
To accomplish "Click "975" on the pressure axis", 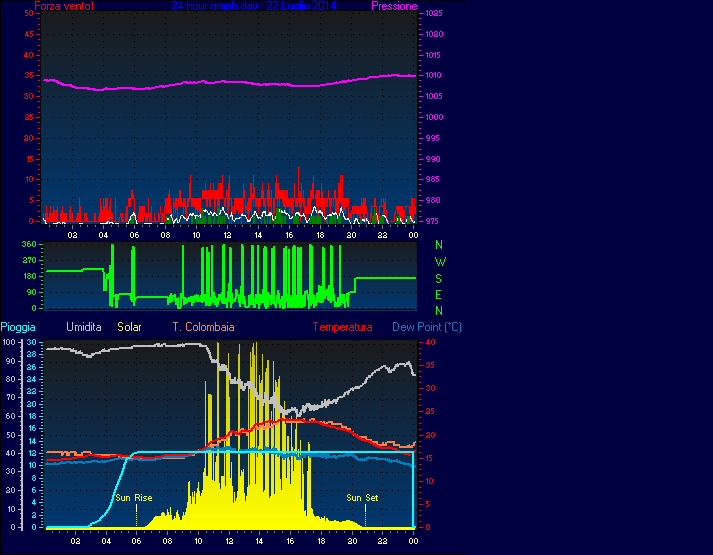I will [x=432, y=221].
